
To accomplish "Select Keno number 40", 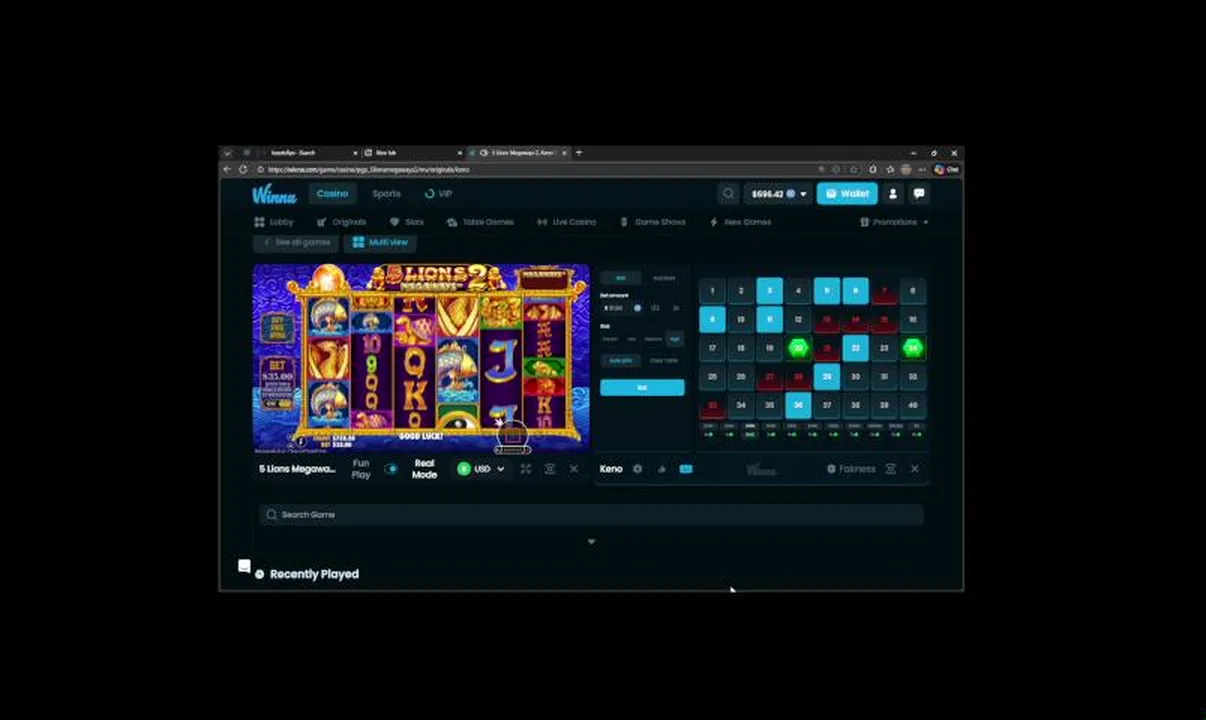I will [x=912, y=406].
